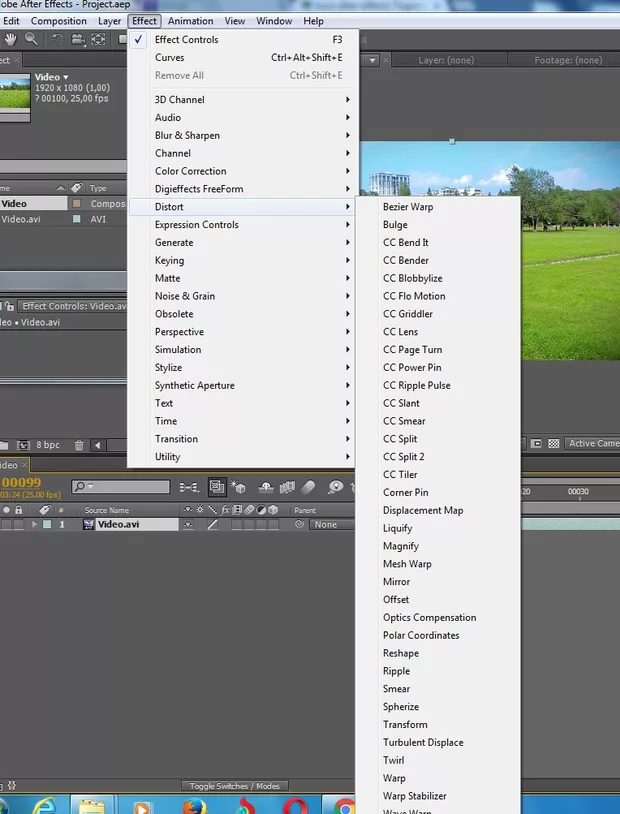Enable Motion Blur timeline icon
The width and height of the screenshot is (620, 814).
[309, 487]
